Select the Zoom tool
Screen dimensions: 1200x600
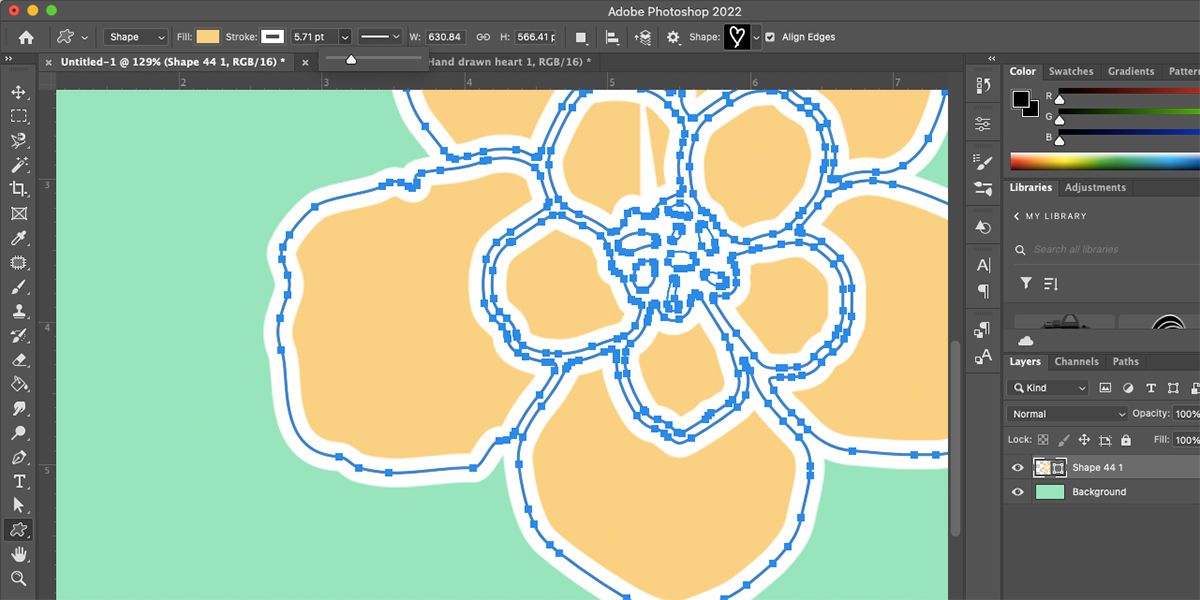19,578
